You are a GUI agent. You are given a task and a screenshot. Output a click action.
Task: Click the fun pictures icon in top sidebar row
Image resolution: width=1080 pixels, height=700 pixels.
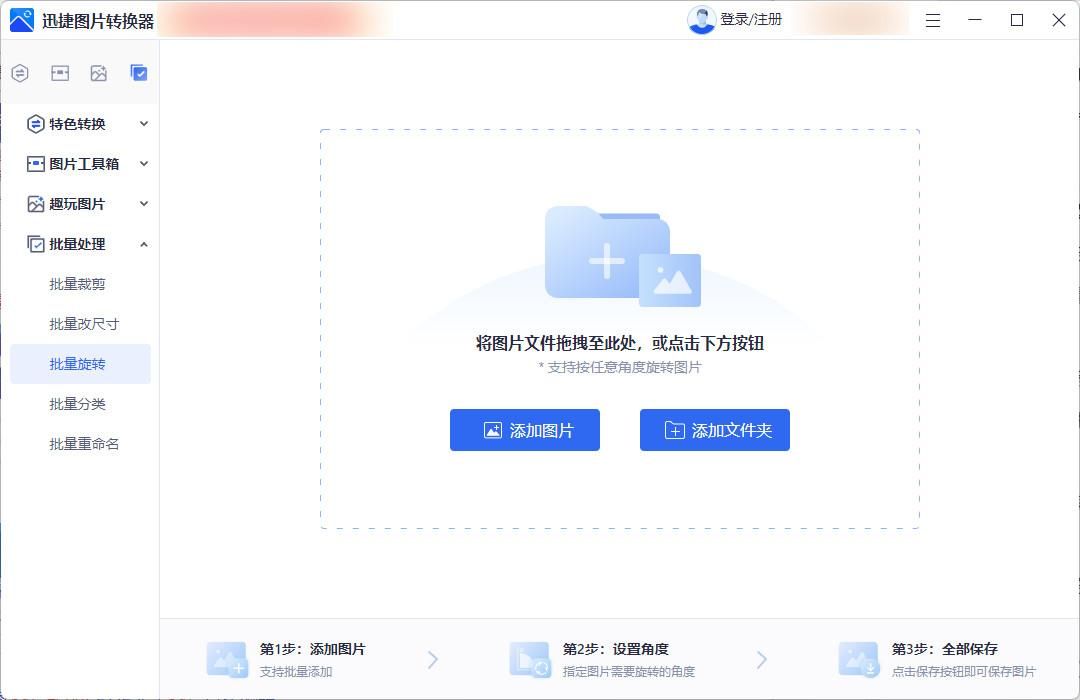click(98, 73)
